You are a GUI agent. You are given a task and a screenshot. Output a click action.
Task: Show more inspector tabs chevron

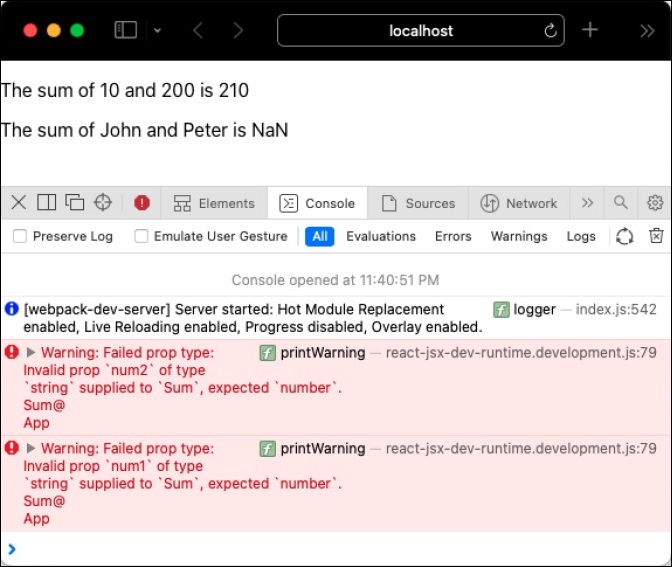[587, 203]
